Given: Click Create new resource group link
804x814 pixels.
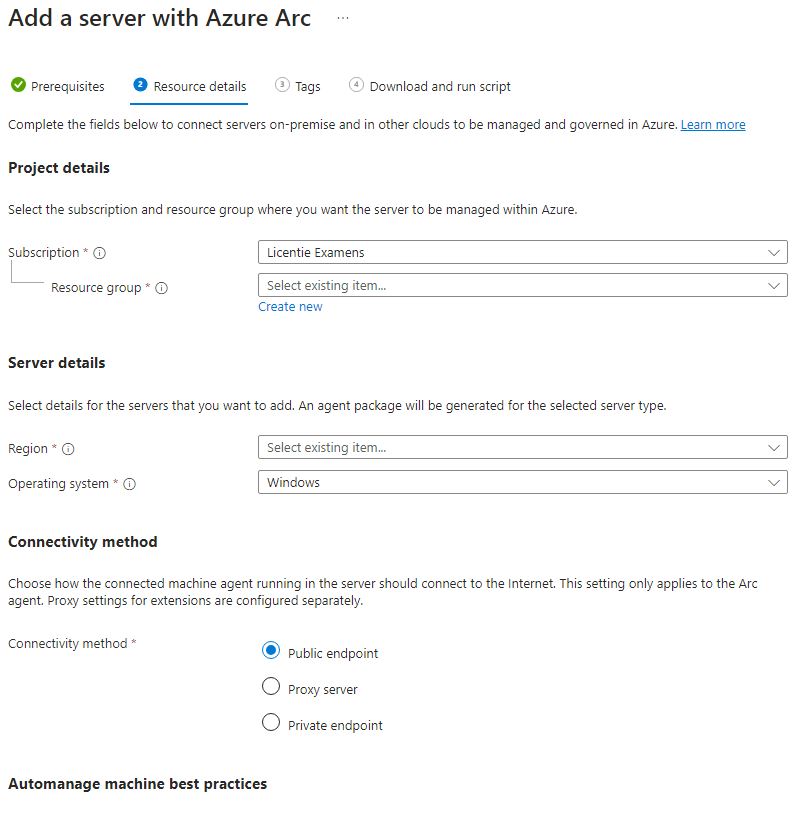Looking at the screenshot, I should tap(290, 307).
